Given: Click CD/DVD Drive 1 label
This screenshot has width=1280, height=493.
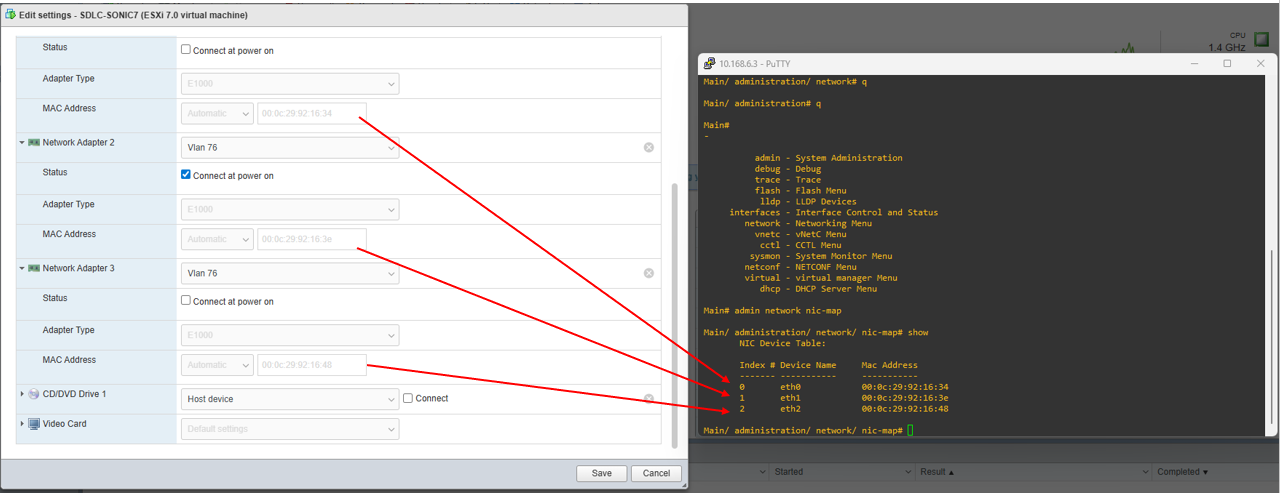Looking at the screenshot, I should pos(74,395).
